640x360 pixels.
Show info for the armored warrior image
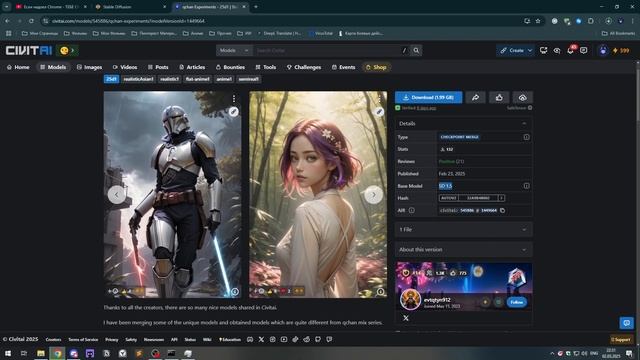pyautogui.click(x=235, y=291)
